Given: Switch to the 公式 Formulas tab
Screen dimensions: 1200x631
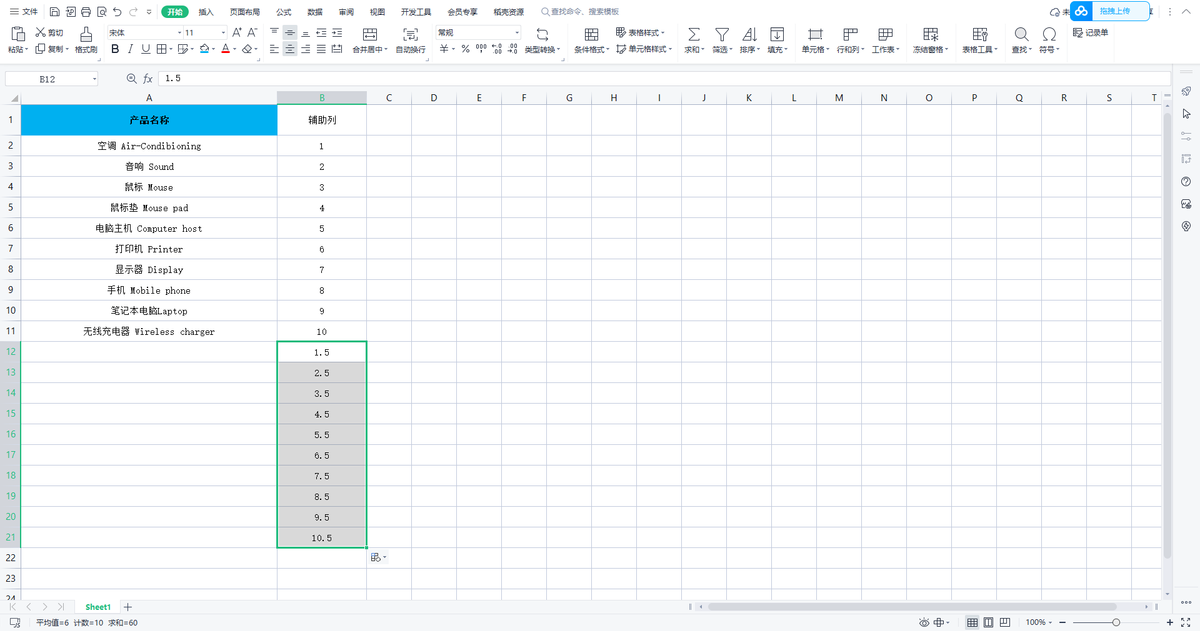Looking at the screenshot, I should [284, 12].
